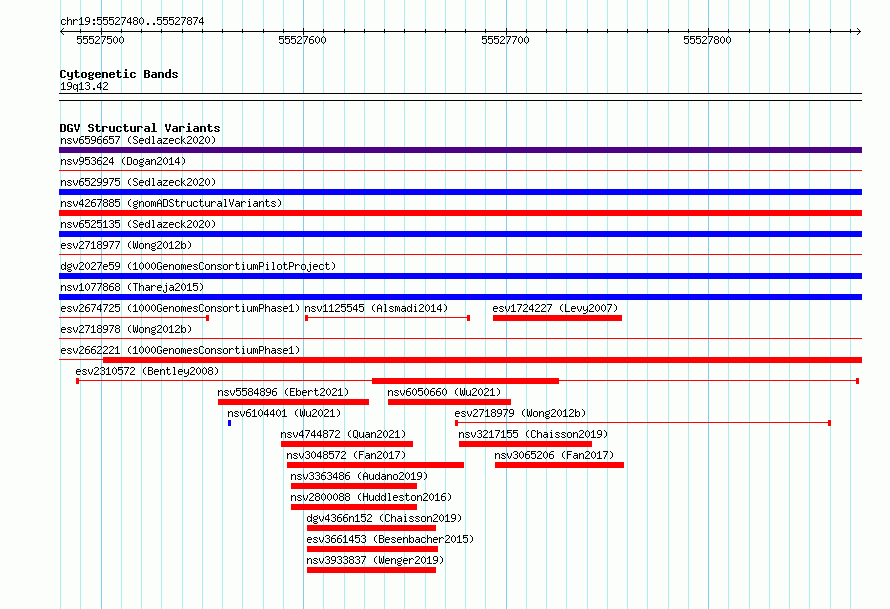Click the Cytogenetic Bands track heading
This screenshot has height=609, width=890.
tap(119, 74)
